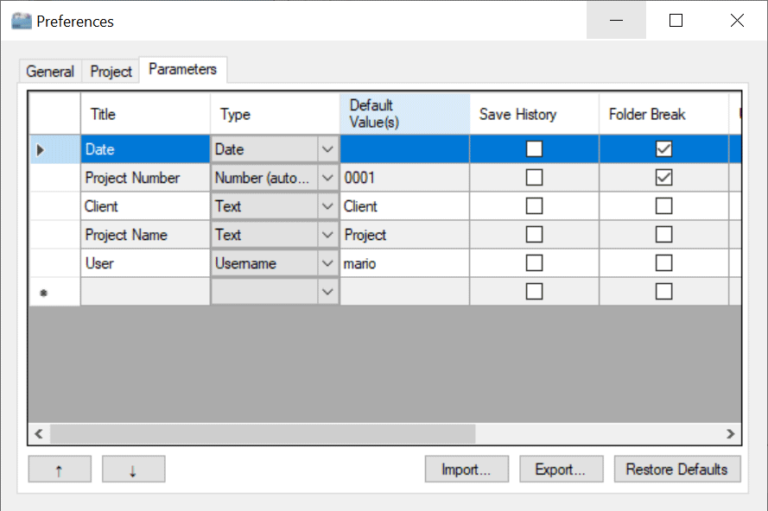Click the horizontal scrollbar thumb
Screen dimensions: 768x511
pyautogui.click(x=262, y=434)
